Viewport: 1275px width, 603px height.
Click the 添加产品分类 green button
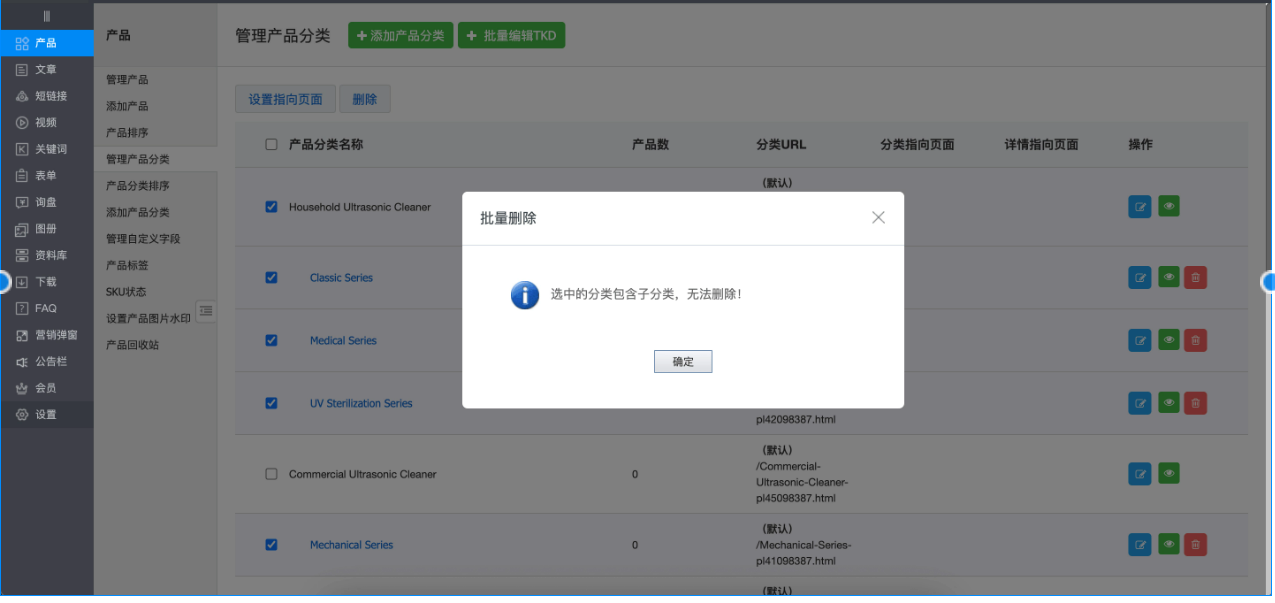(x=400, y=36)
